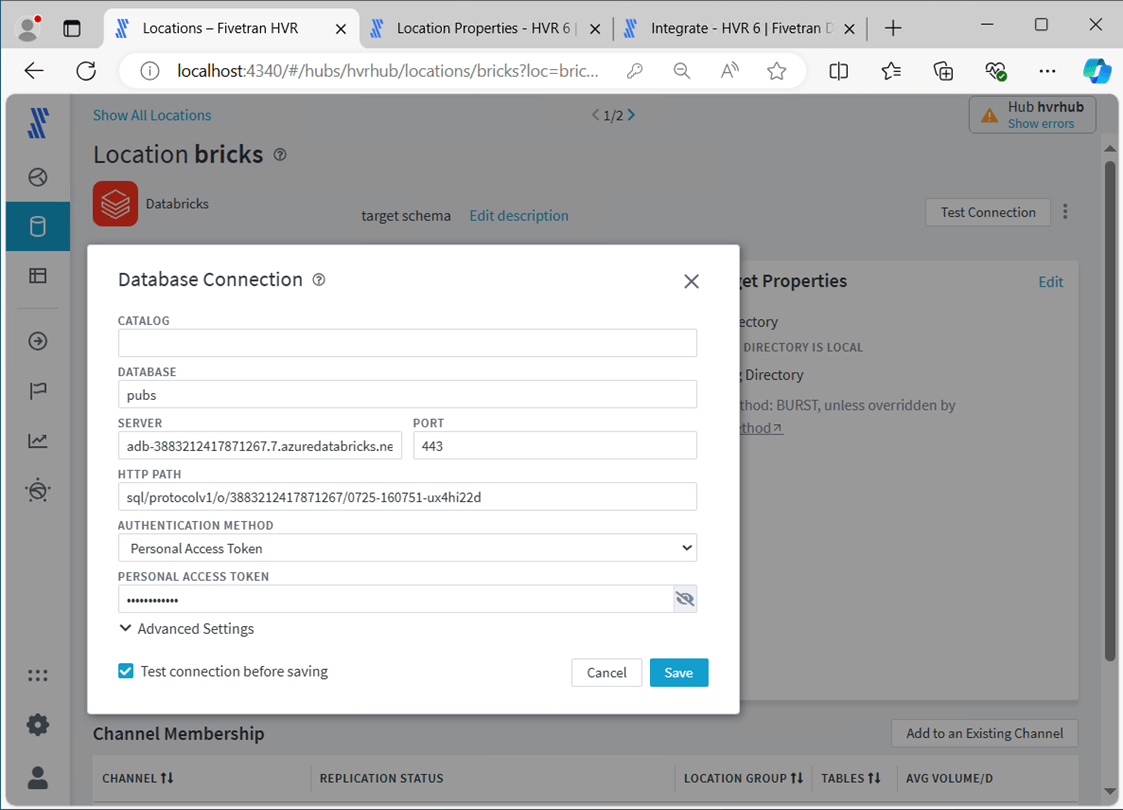Screen dimensions: 1123x810
Task: Open the Authentication Method dropdown
Action: pyautogui.click(x=407, y=548)
